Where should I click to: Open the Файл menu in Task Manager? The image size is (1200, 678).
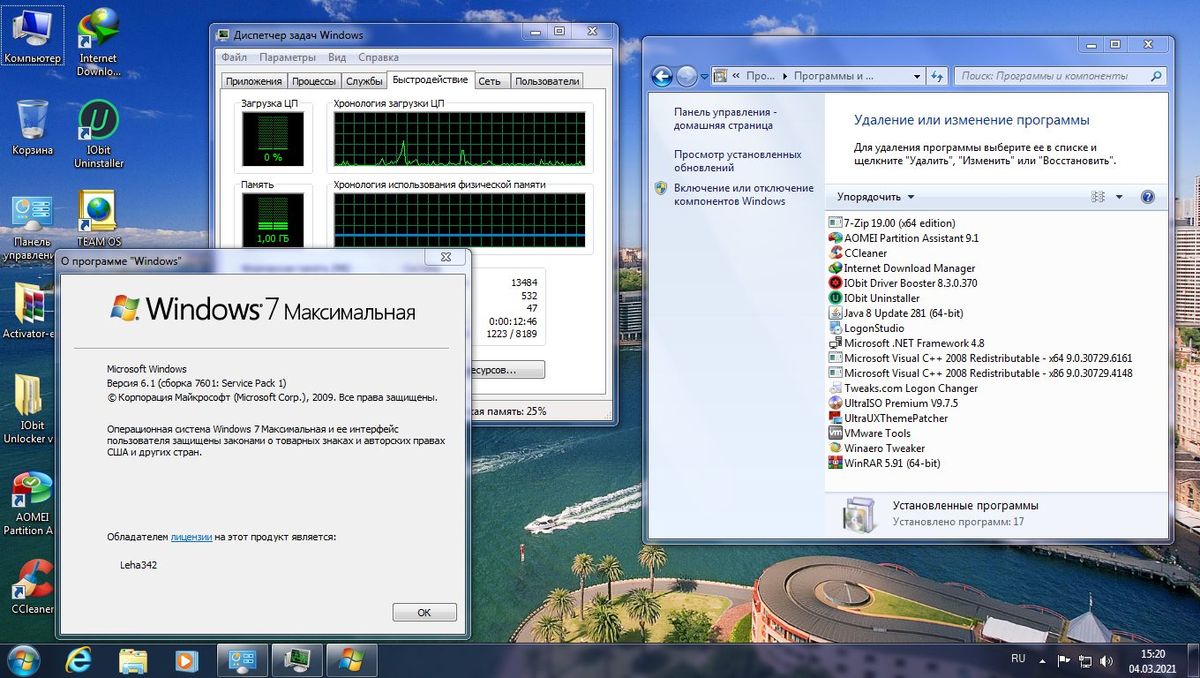point(234,57)
